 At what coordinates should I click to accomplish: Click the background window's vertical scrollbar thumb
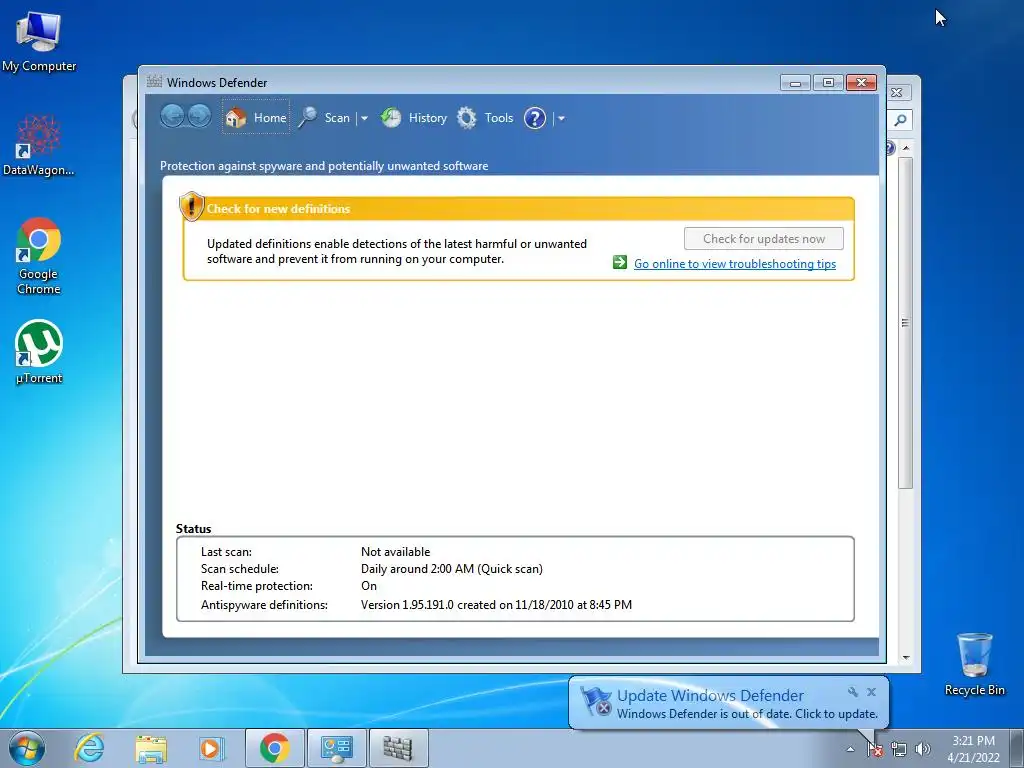point(905,323)
